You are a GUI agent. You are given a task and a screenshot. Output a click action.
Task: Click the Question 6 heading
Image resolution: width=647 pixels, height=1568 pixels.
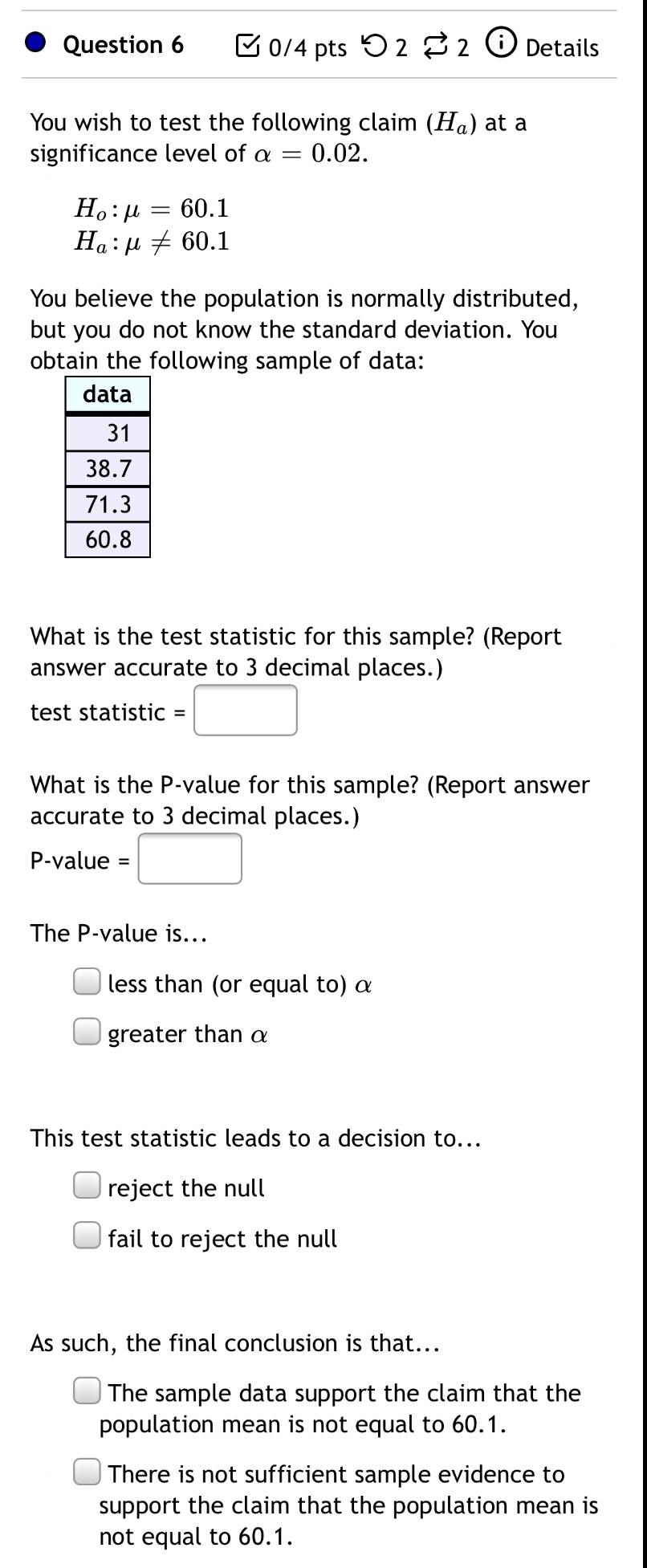click(123, 45)
